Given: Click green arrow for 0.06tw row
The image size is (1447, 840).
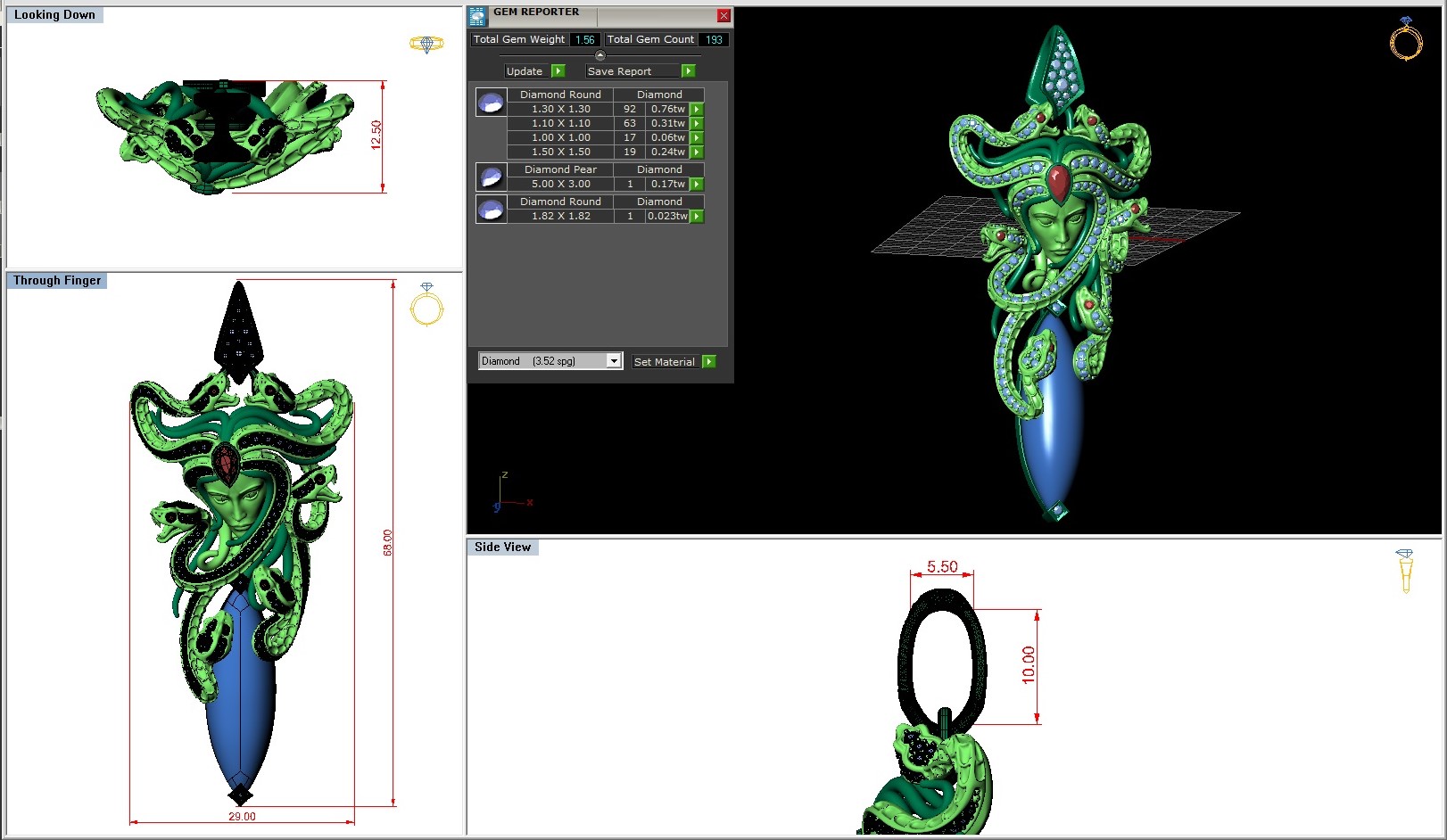Looking at the screenshot, I should [697, 137].
